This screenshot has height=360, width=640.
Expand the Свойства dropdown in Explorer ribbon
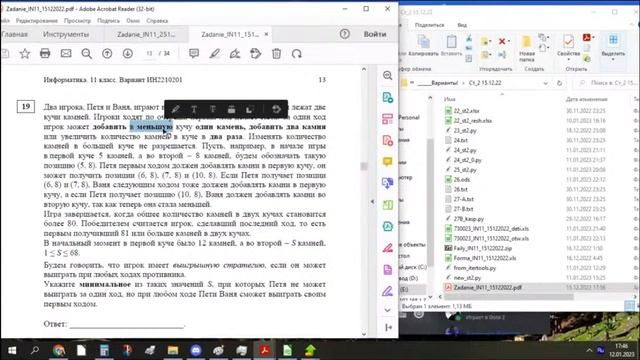point(569,60)
